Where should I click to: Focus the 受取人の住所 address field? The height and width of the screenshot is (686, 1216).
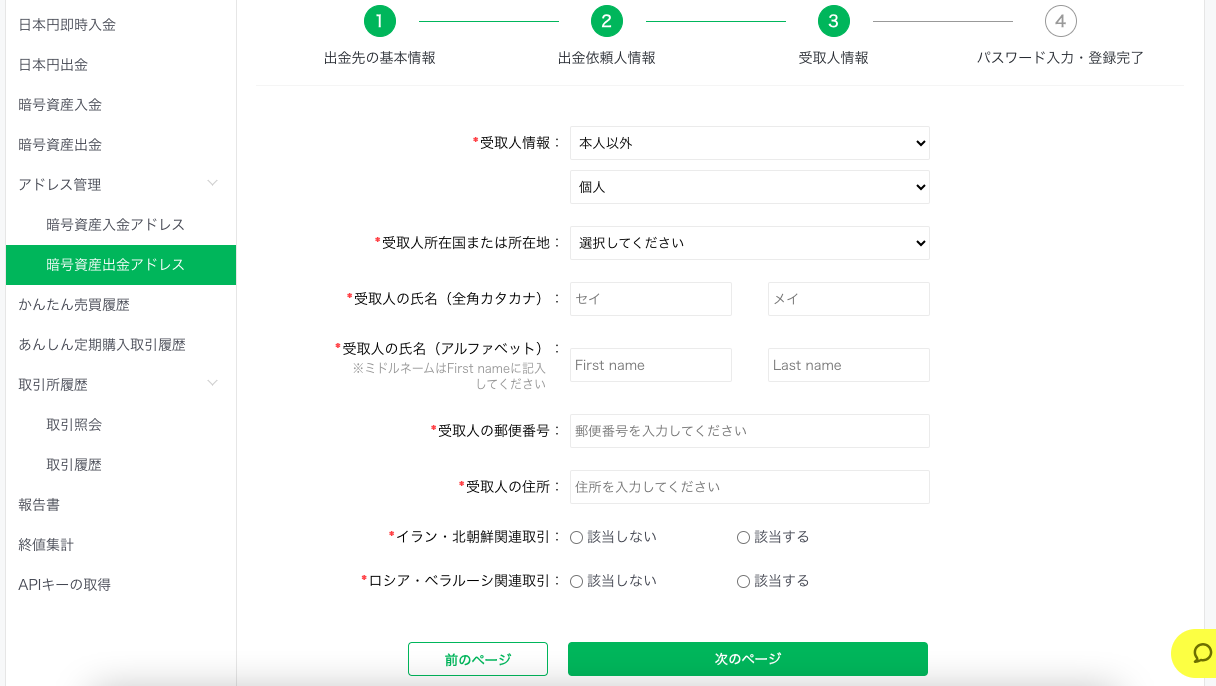[x=750, y=487]
